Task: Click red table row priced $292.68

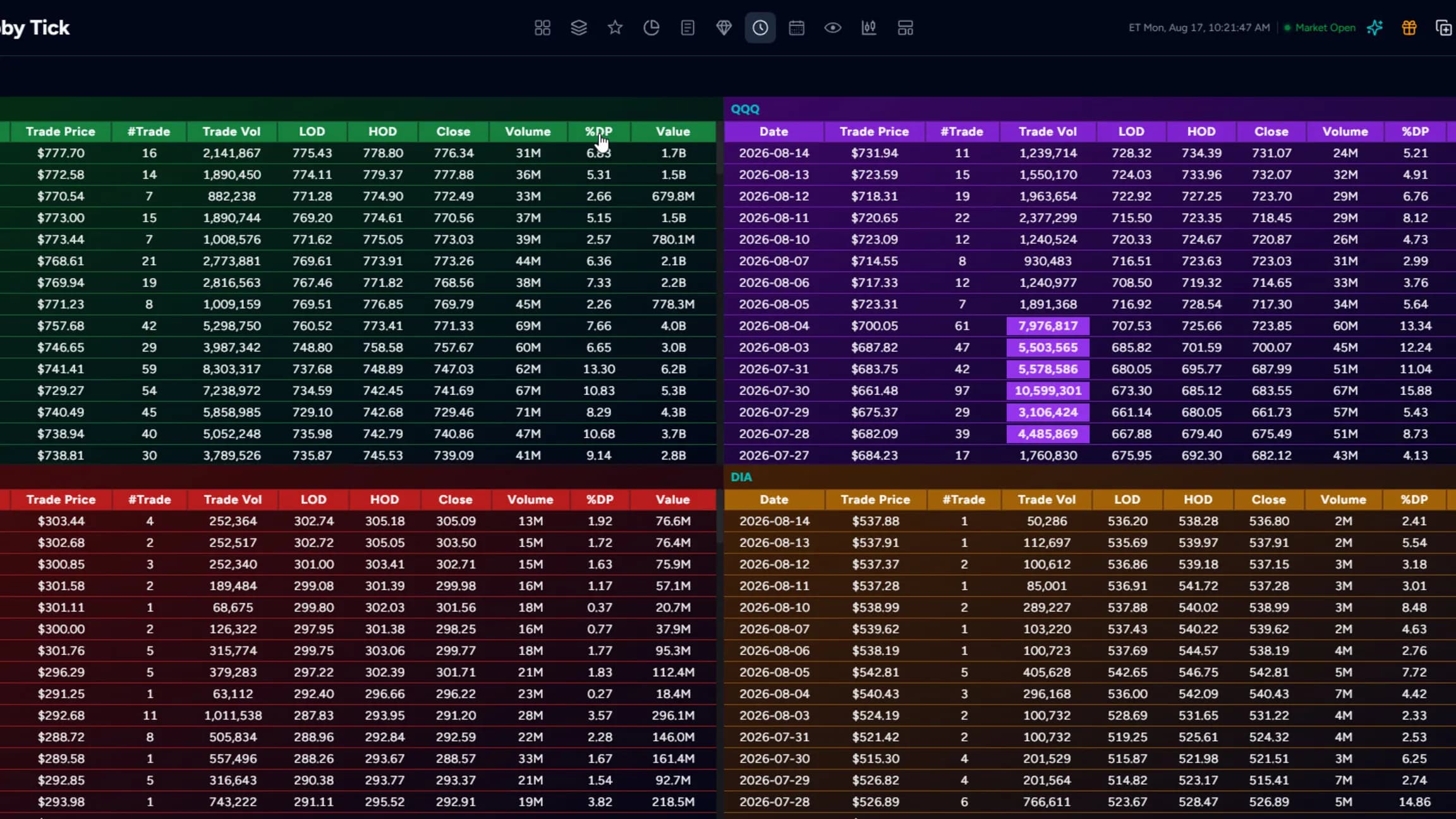Action: tap(358, 715)
